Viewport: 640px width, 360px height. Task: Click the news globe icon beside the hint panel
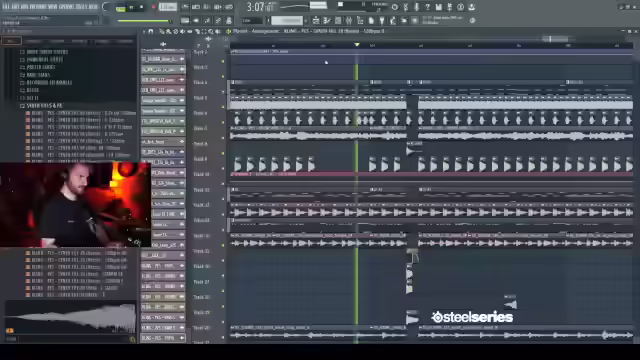(472, 20)
